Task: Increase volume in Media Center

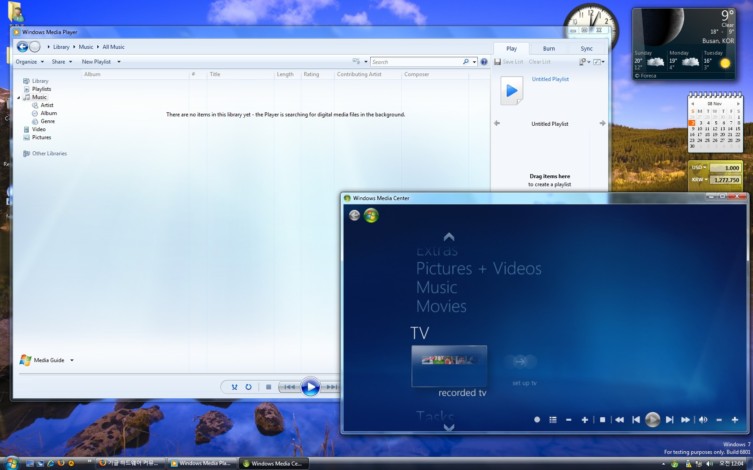Action: (735, 420)
